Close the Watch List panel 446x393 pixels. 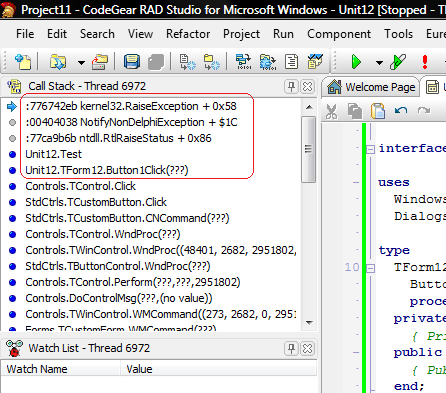pos(307,349)
